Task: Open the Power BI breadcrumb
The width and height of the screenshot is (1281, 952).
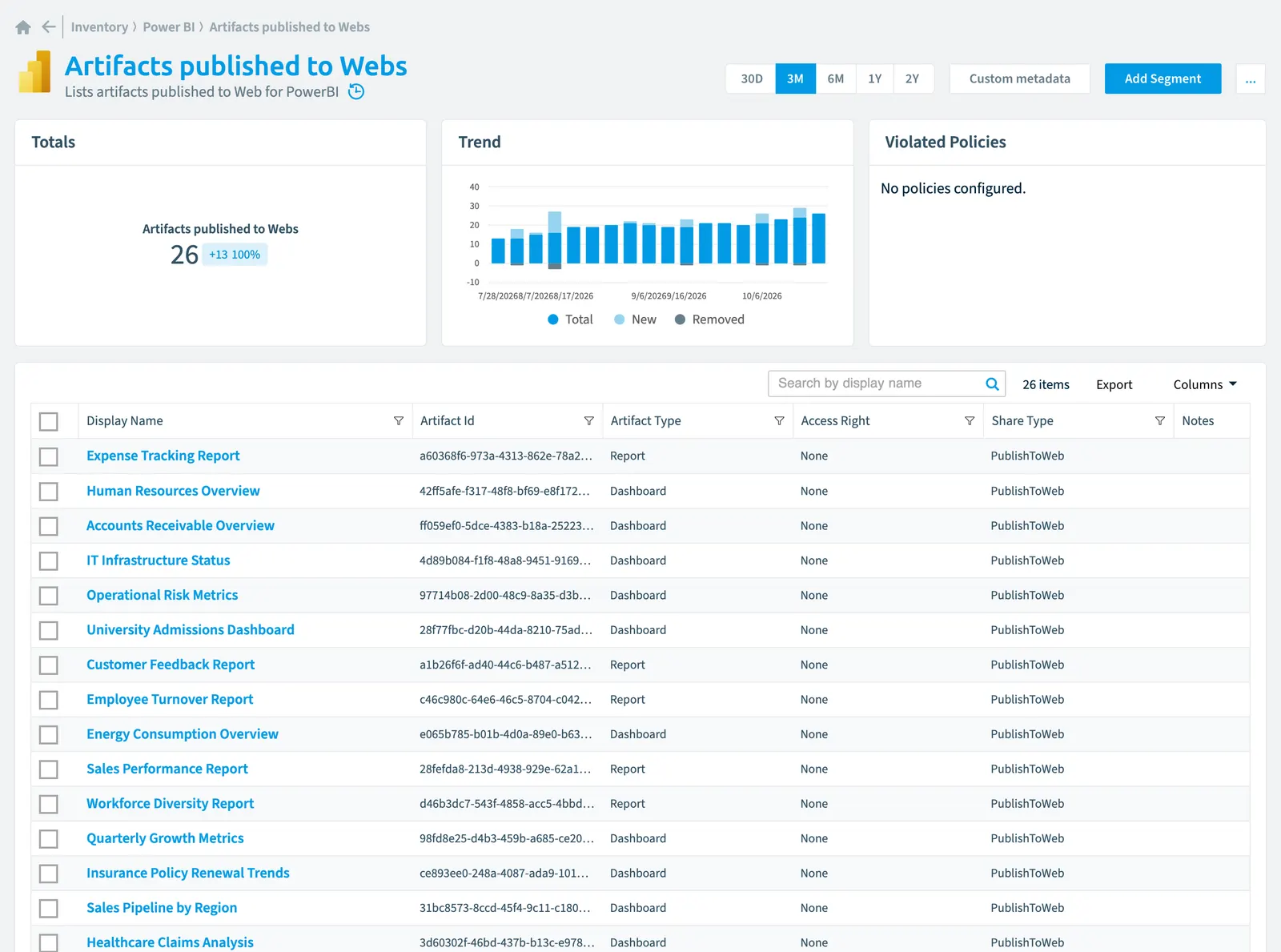Action: [x=169, y=27]
